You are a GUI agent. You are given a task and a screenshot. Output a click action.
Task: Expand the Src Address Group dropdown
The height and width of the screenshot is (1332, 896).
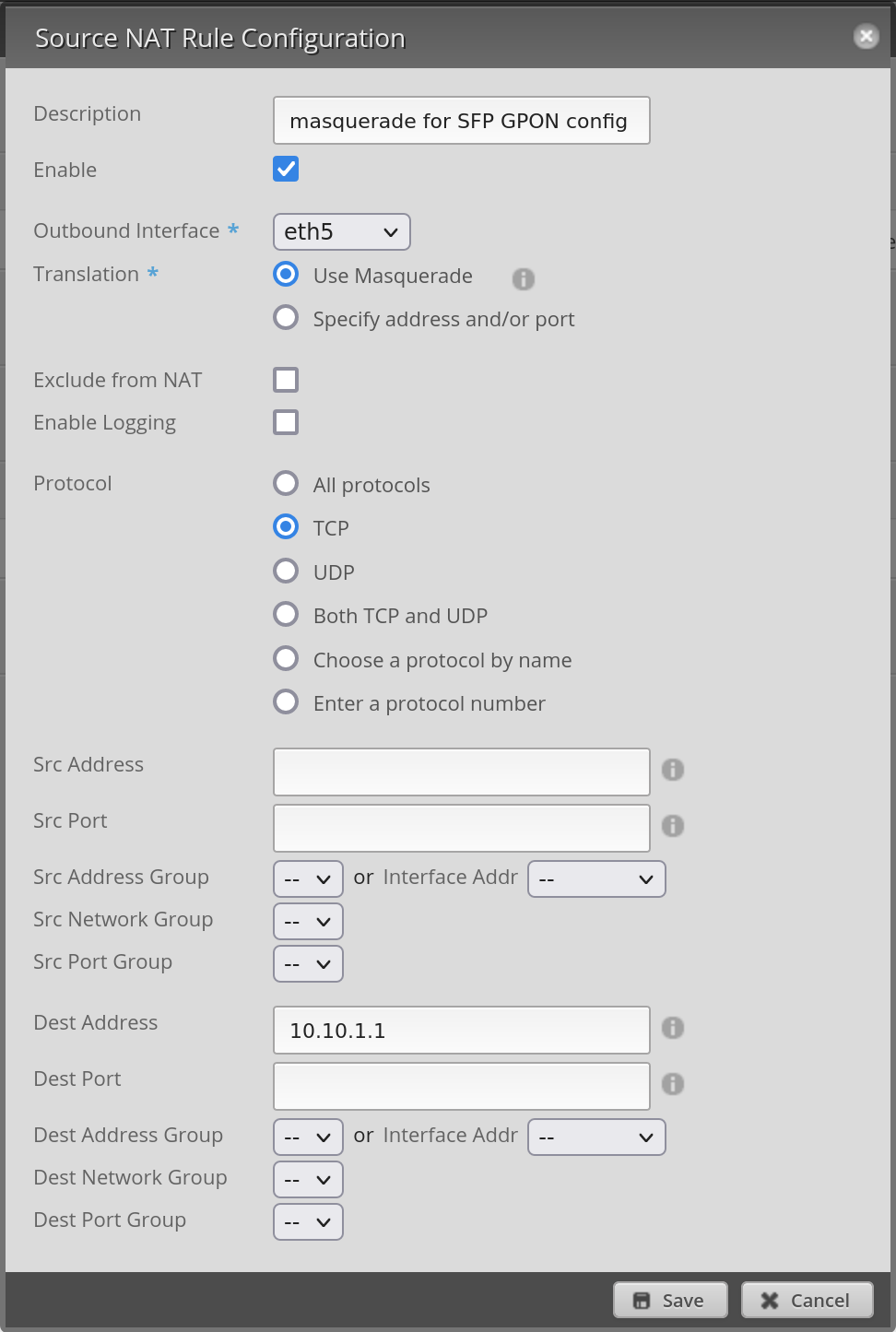click(308, 879)
